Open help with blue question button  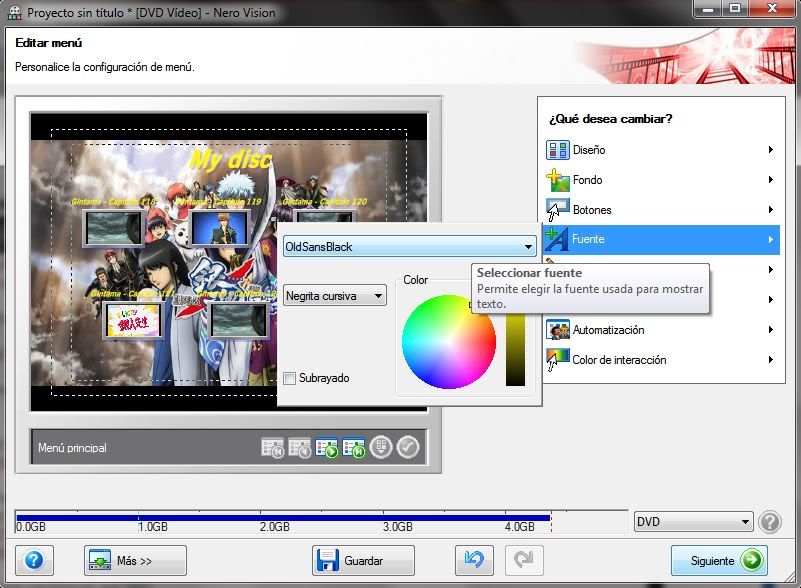(x=34, y=560)
